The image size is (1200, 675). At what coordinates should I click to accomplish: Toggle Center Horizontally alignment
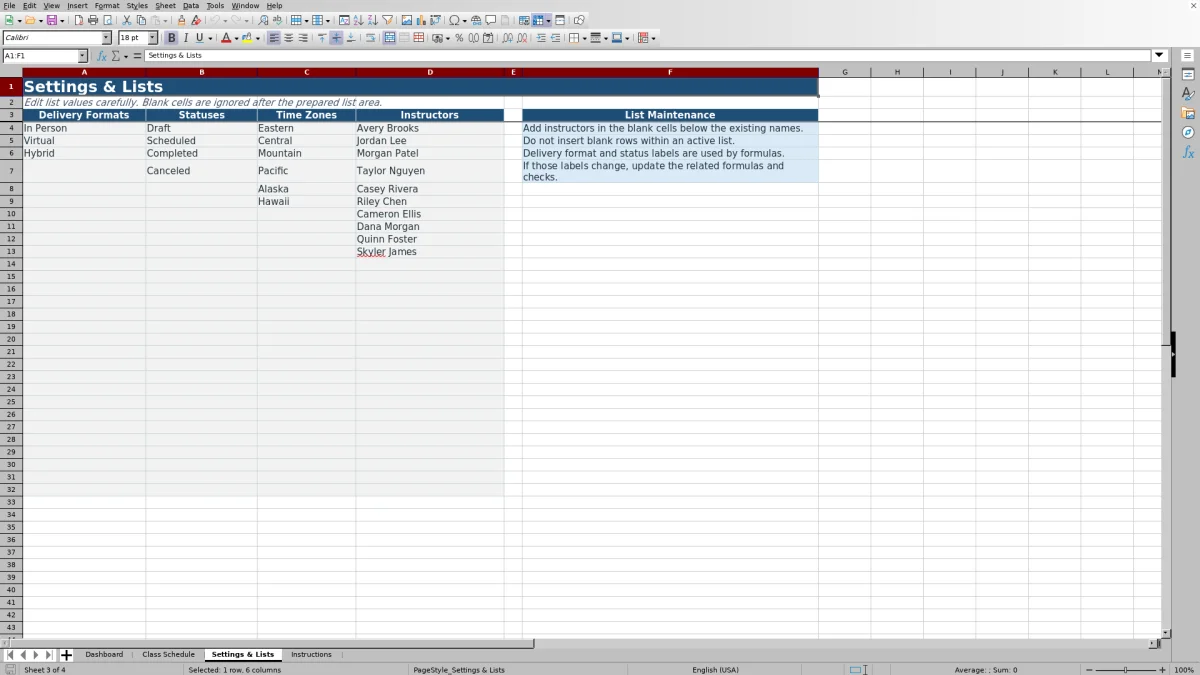pyautogui.click(x=288, y=38)
